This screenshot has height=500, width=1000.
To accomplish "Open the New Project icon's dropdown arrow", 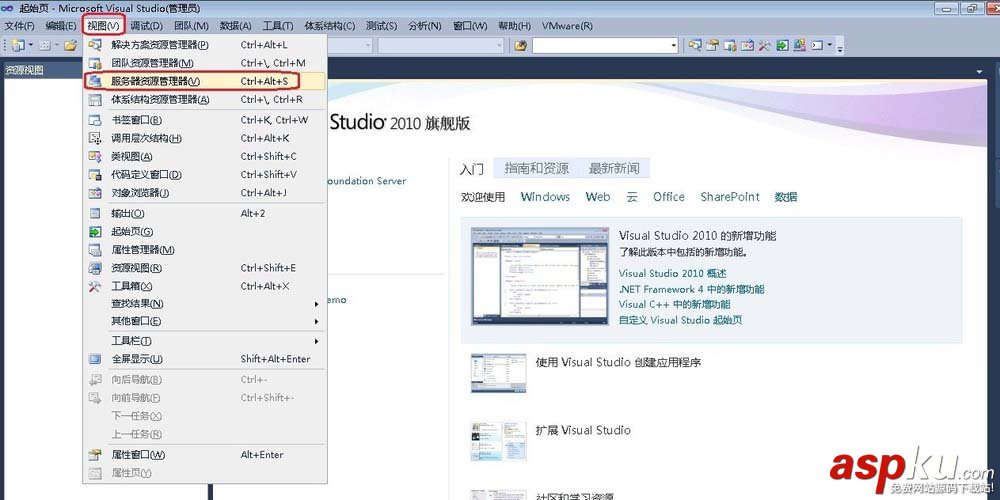I will (x=31, y=45).
